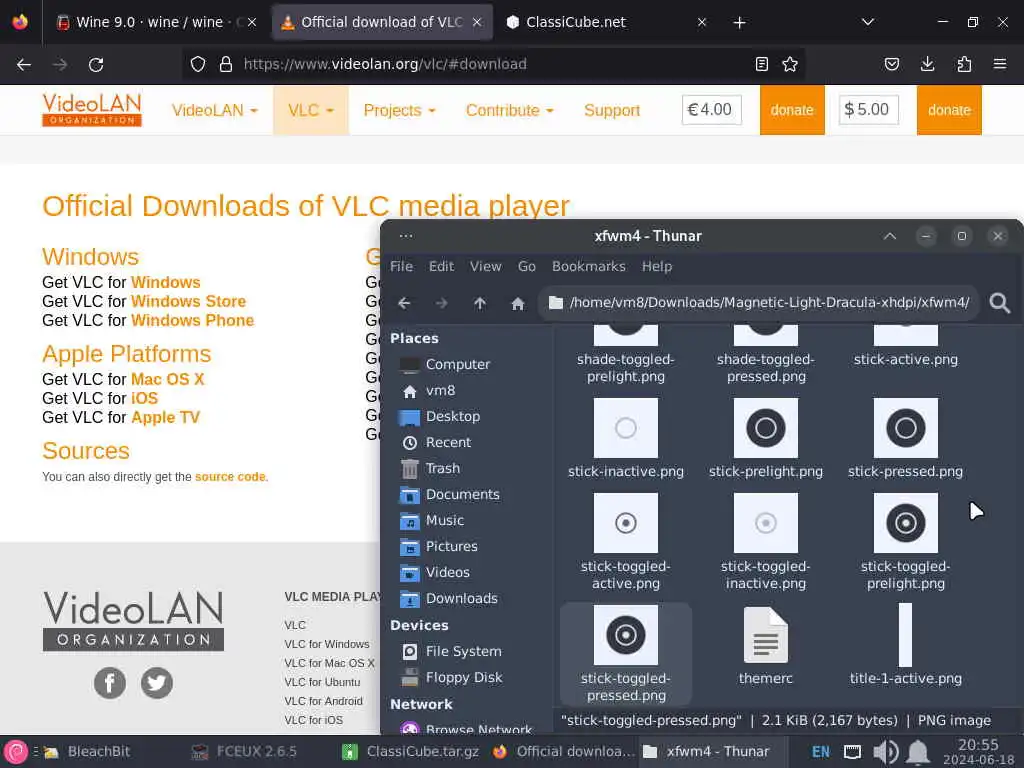Click Firefox URL address bar
Viewport: 1024px width, 768px height.
pyautogui.click(x=494, y=64)
